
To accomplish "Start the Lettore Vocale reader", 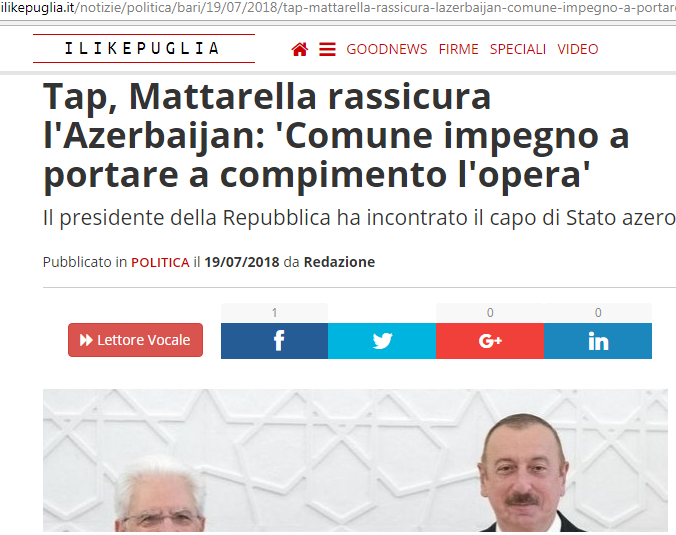I will point(135,340).
